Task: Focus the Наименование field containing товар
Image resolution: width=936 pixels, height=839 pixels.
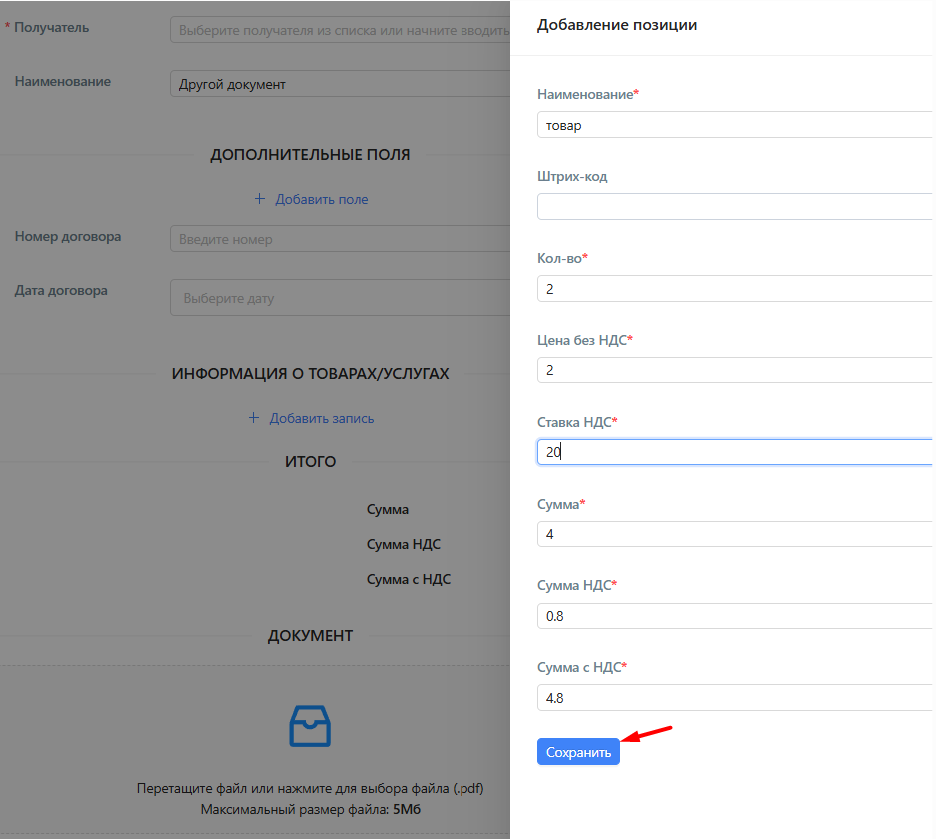Action: tap(735, 125)
